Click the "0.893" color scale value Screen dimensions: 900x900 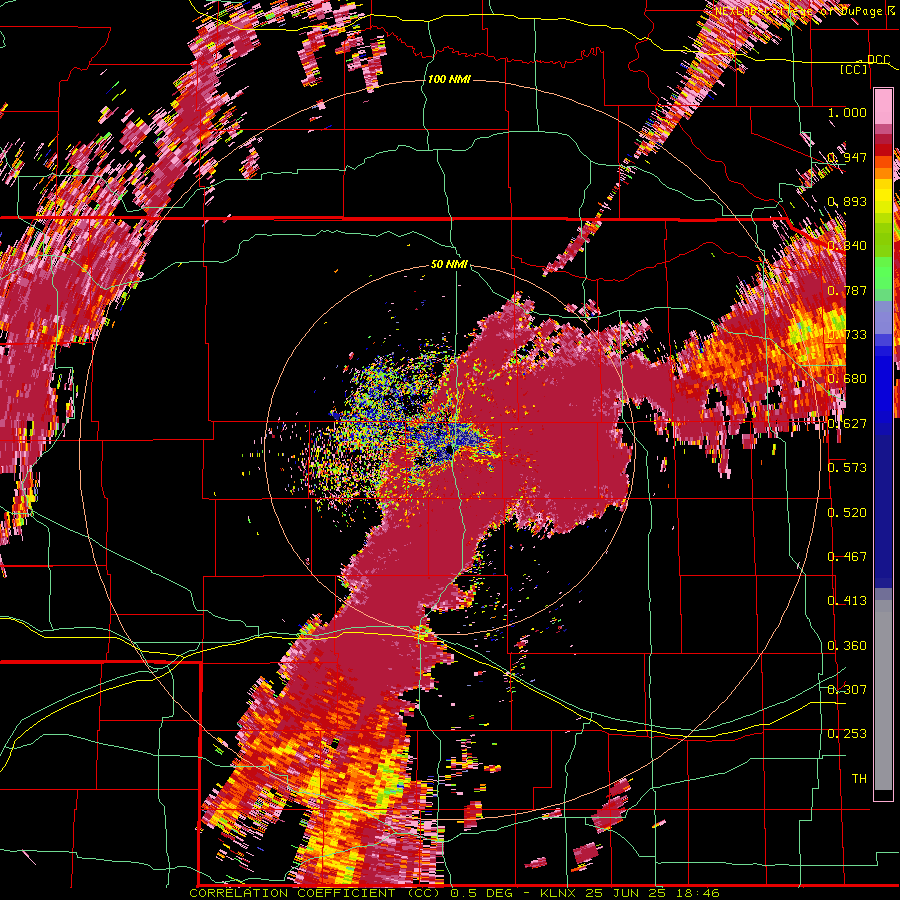pyautogui.click(x=847, y=201)
